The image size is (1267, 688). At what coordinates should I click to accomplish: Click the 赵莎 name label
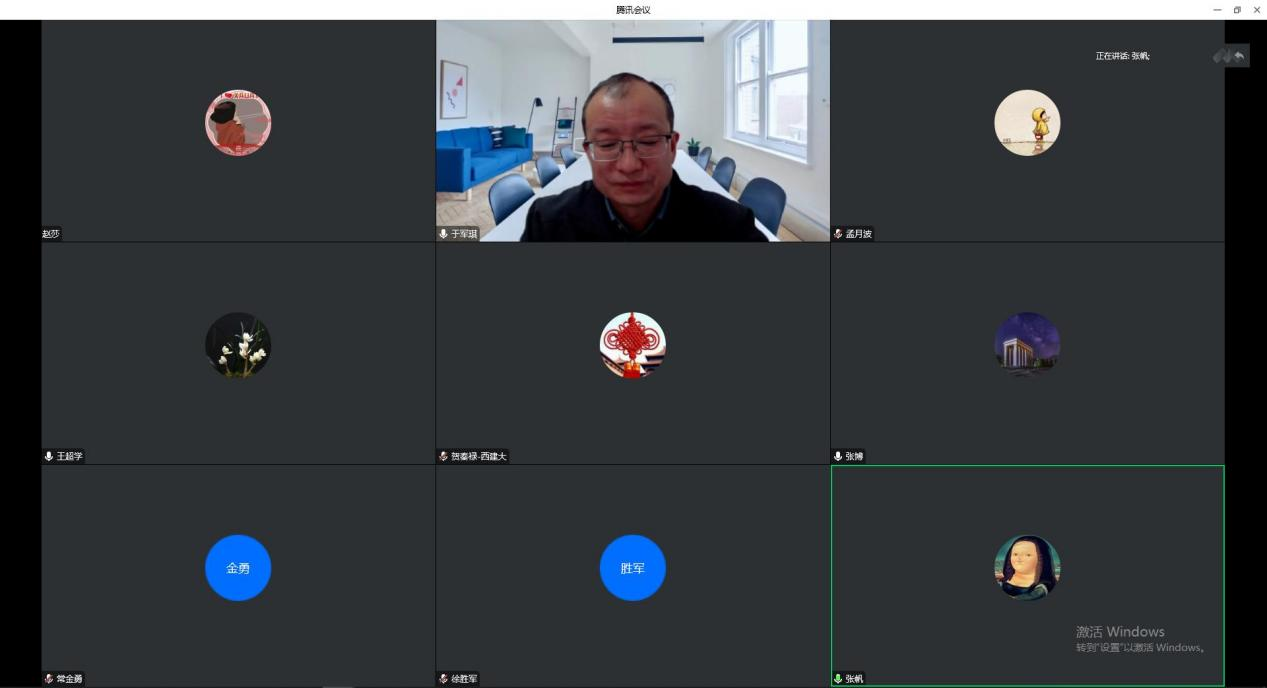(x=51, y=234)
